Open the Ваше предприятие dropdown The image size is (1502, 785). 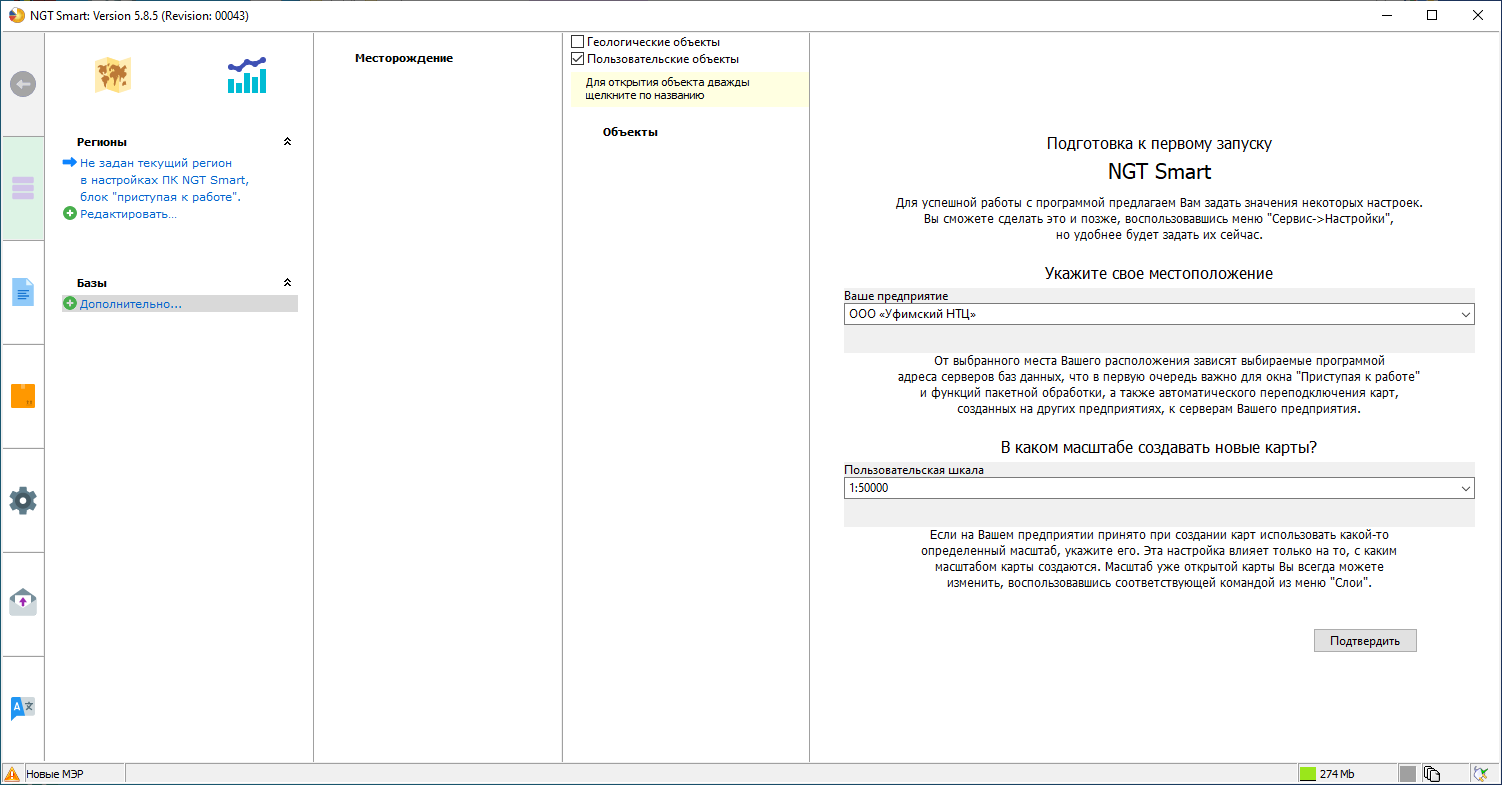1159,314
